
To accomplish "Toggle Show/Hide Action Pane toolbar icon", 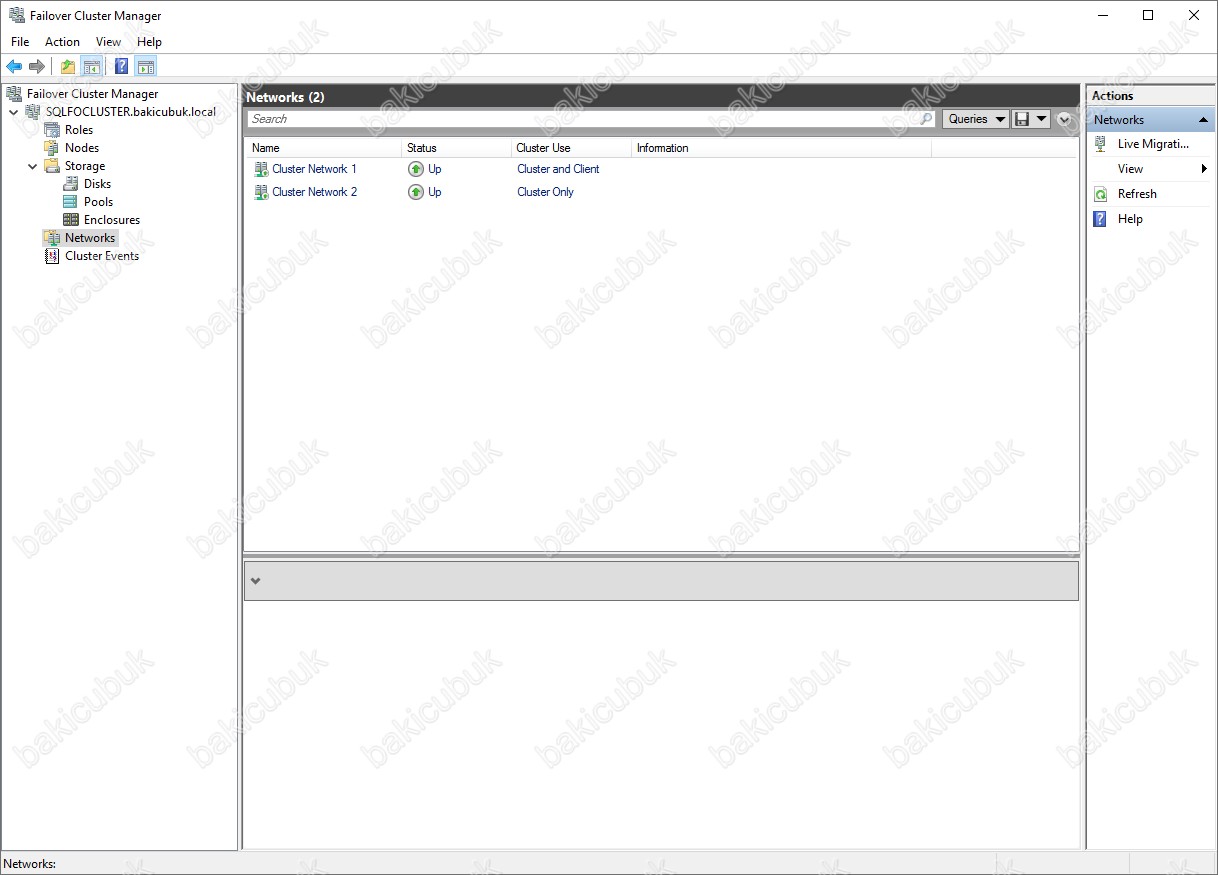I will click(x=146, y=67).
